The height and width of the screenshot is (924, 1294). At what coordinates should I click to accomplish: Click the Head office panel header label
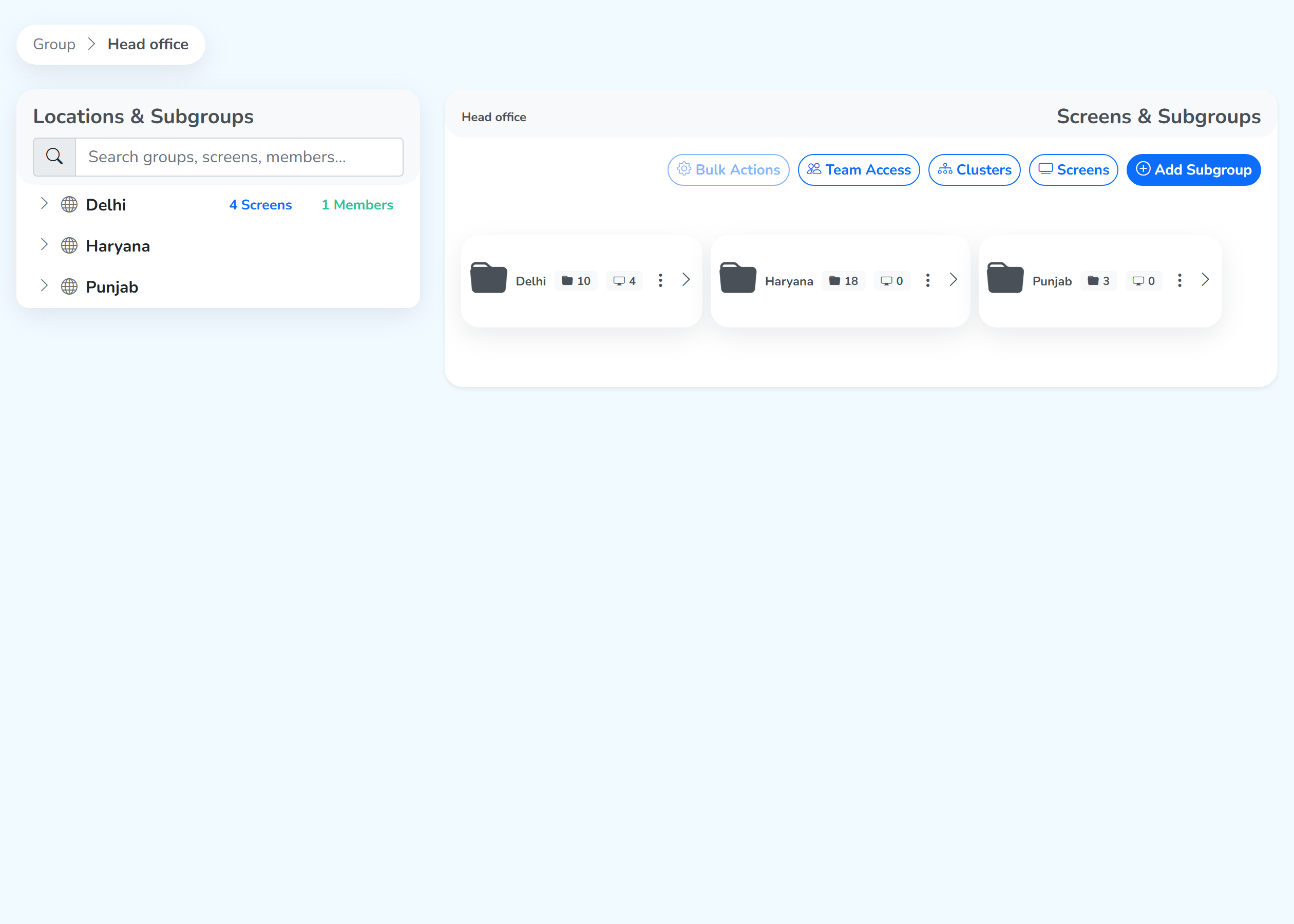click(494, 117)
